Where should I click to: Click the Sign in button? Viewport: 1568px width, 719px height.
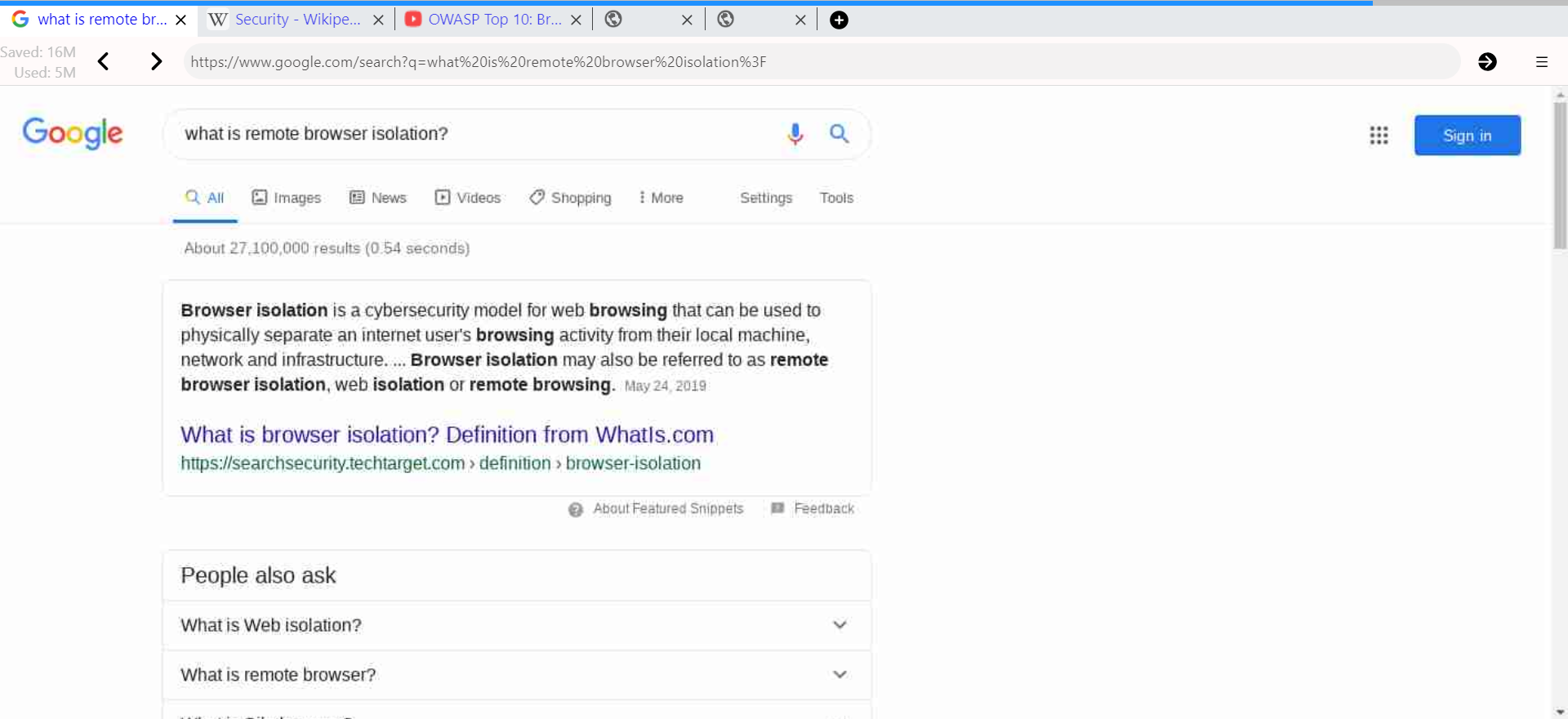[1468, 136]
